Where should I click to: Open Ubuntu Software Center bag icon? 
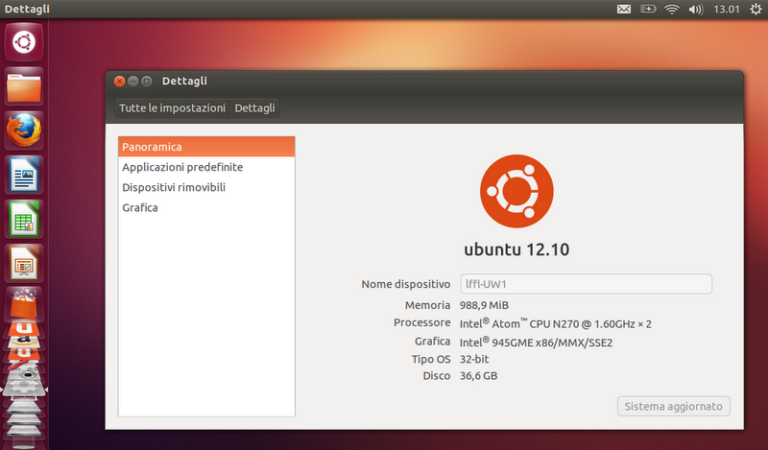(x=24, y=303)
